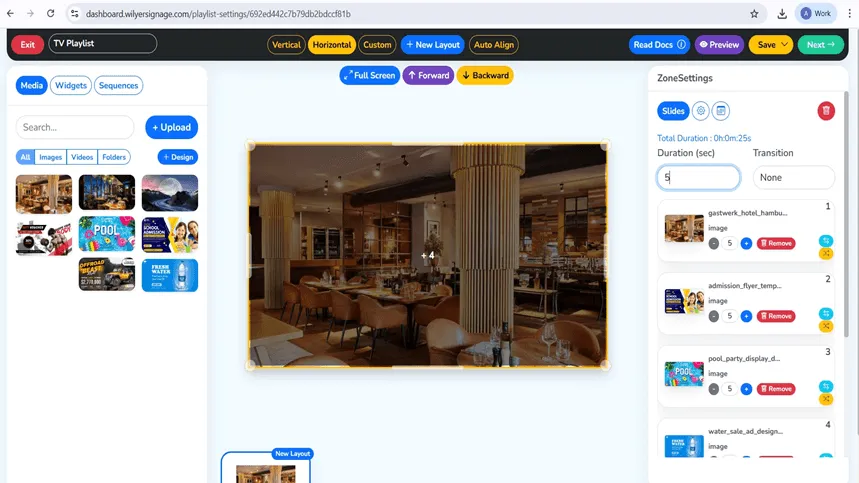Bookmark this page with the star icon
Viewport: 859px width, 483px height.
pyautogui.click(x=754, y=14)
